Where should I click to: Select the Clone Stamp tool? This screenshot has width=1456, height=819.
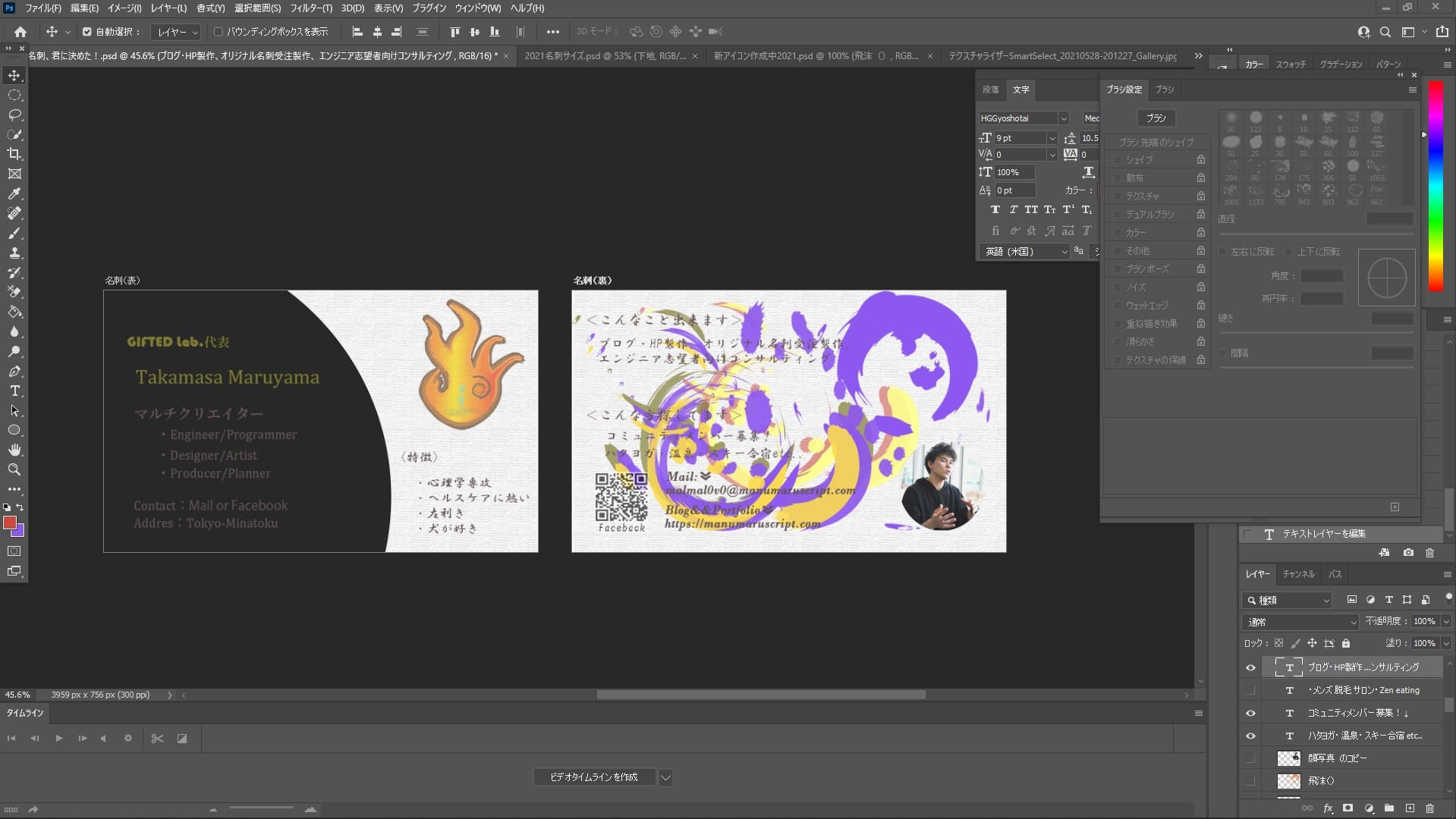point(14,253)
